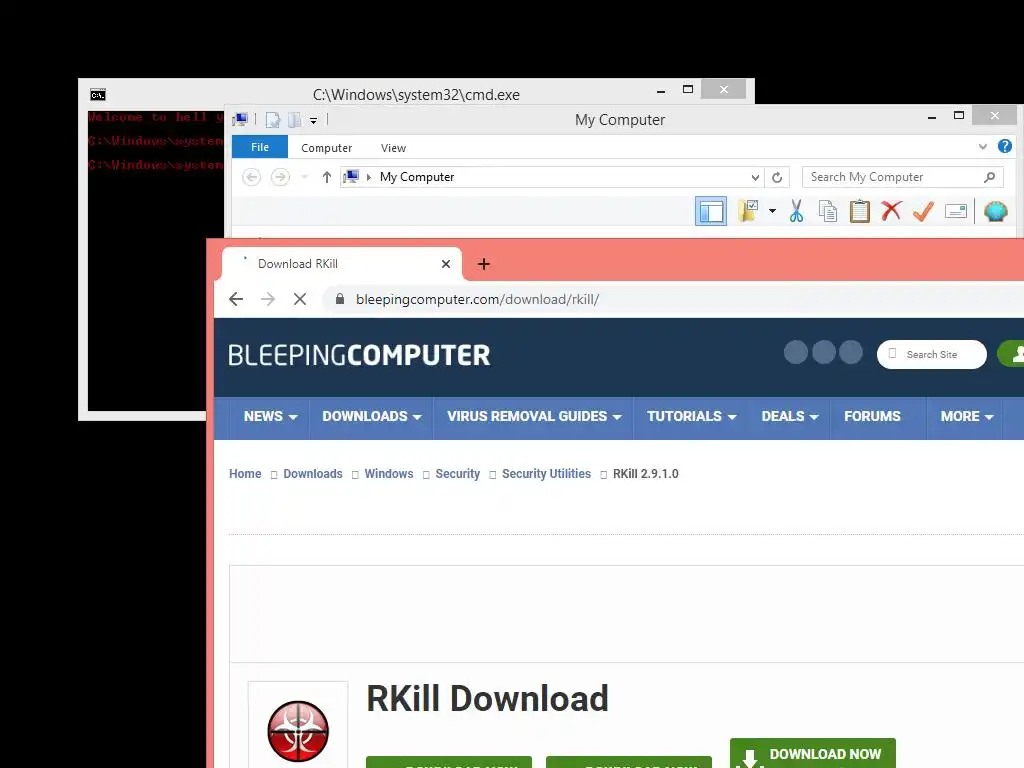Expand the MORE menu
This screenshot has width=1024, height=768.
point(967,417)
